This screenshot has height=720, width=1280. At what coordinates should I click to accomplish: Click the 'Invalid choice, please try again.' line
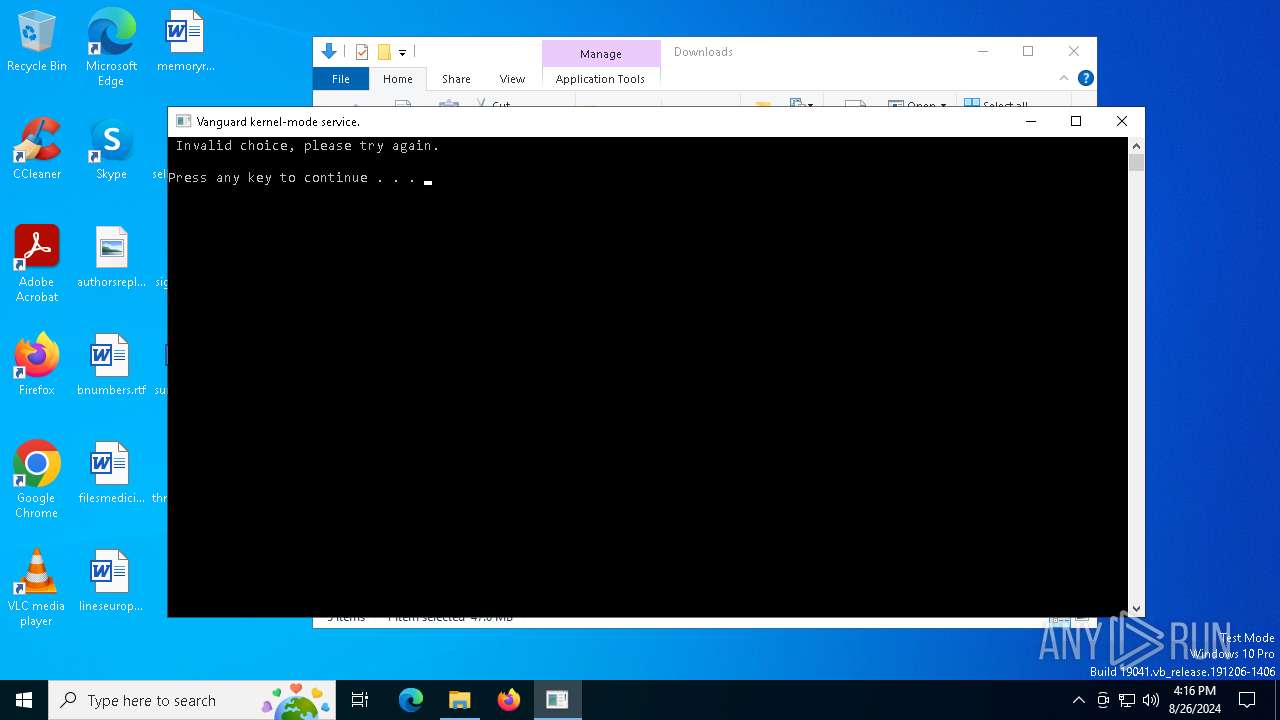tap(307, 146)
